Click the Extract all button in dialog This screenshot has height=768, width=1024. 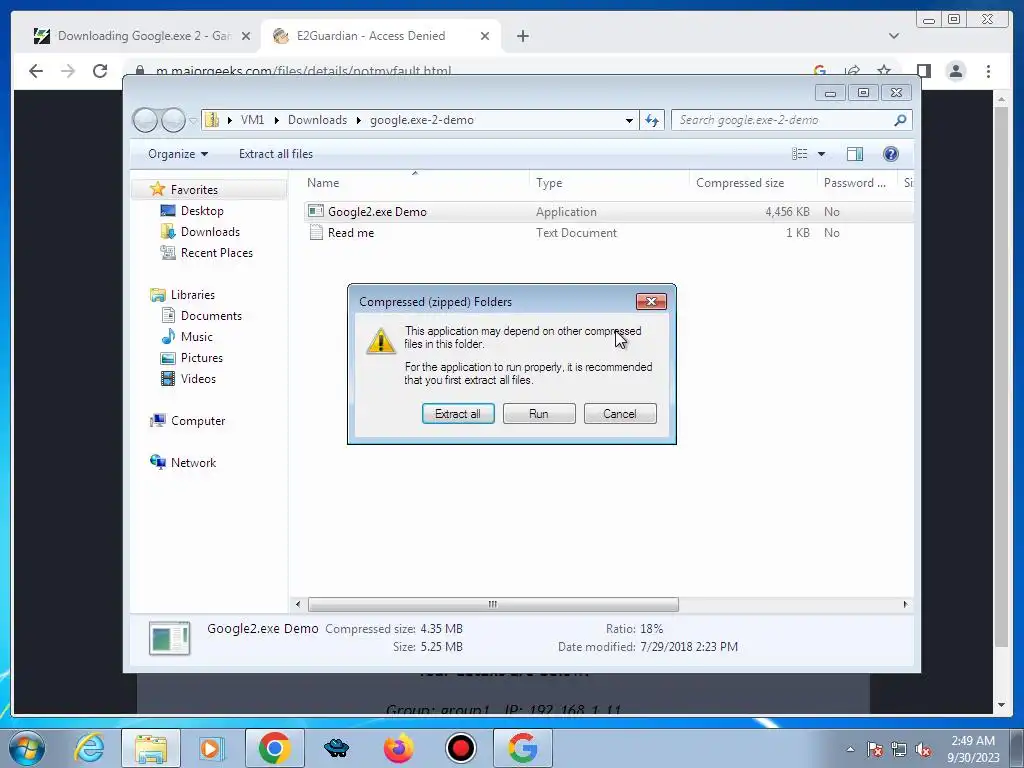(x=458, y=414)
